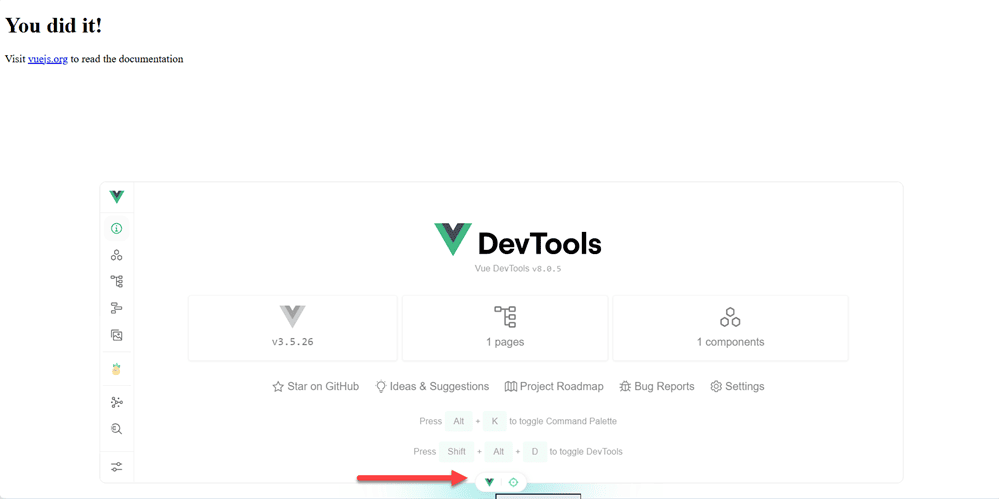The image size is (1000, 499).
Task: Click the 1 components card
Action: (x=730, y=328)
